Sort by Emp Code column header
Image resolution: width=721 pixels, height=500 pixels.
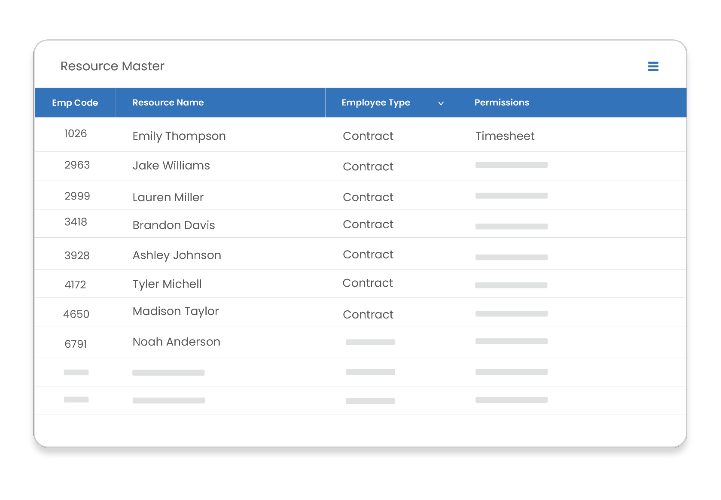(x=75, y=103)
